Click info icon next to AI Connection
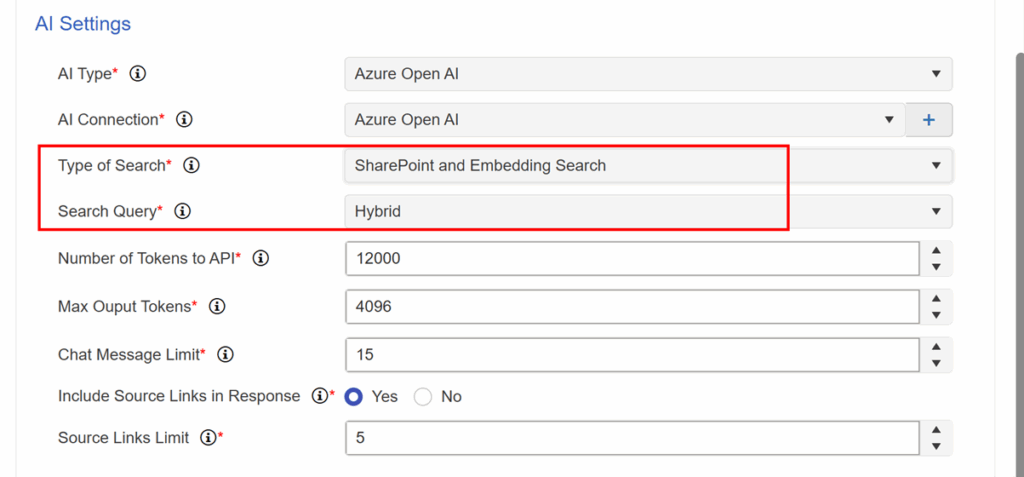 pyautogui.click(x=184, y=120)
